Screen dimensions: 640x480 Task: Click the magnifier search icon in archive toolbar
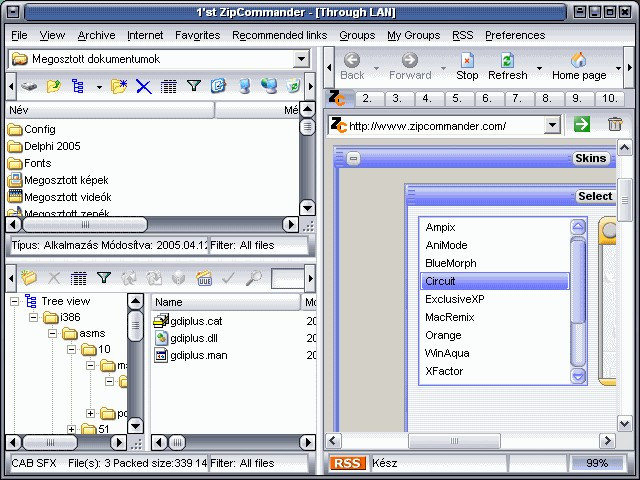click(x=253, y=278)
